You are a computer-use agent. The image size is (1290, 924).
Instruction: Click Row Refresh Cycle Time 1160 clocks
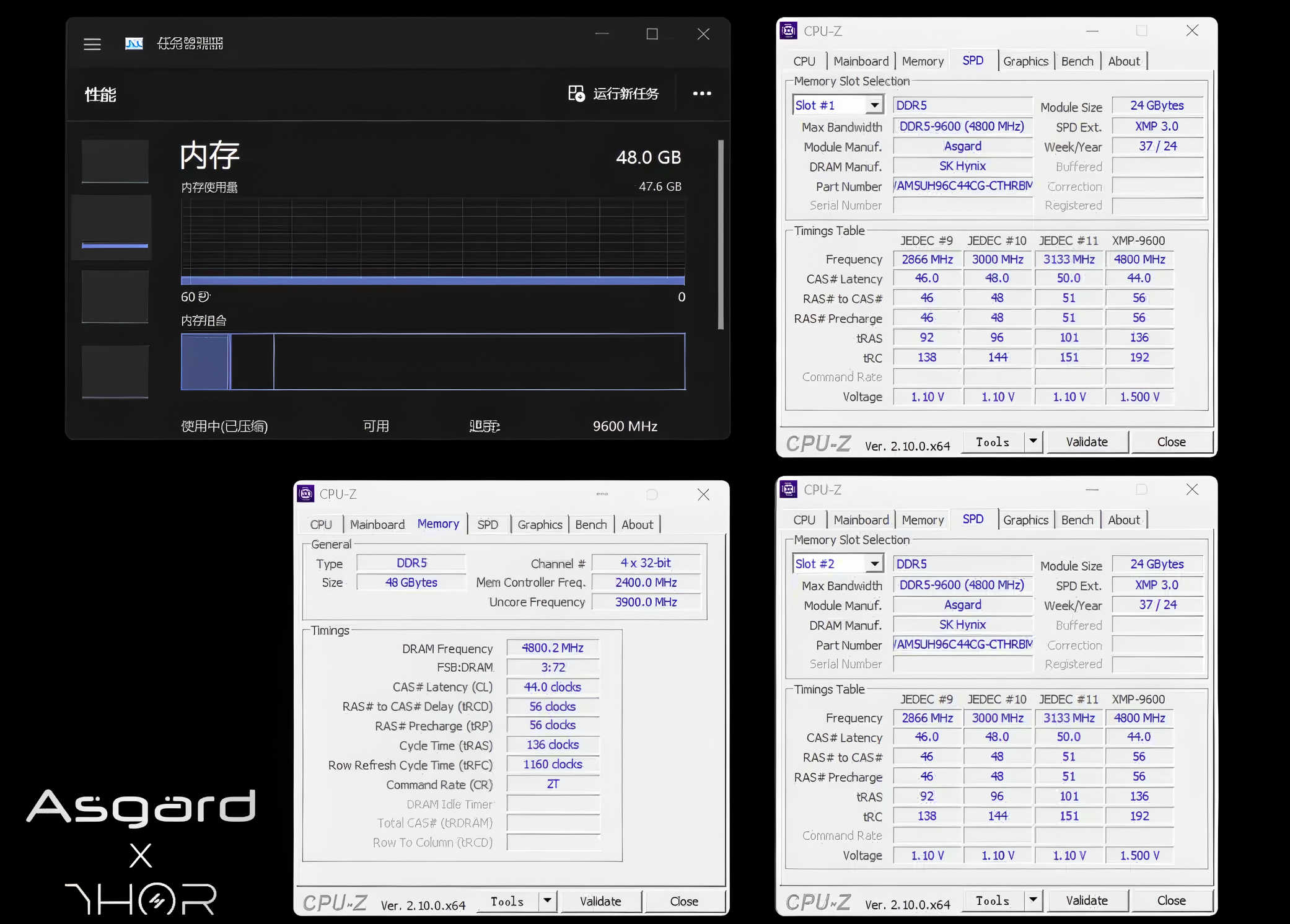tap(553, 764)
